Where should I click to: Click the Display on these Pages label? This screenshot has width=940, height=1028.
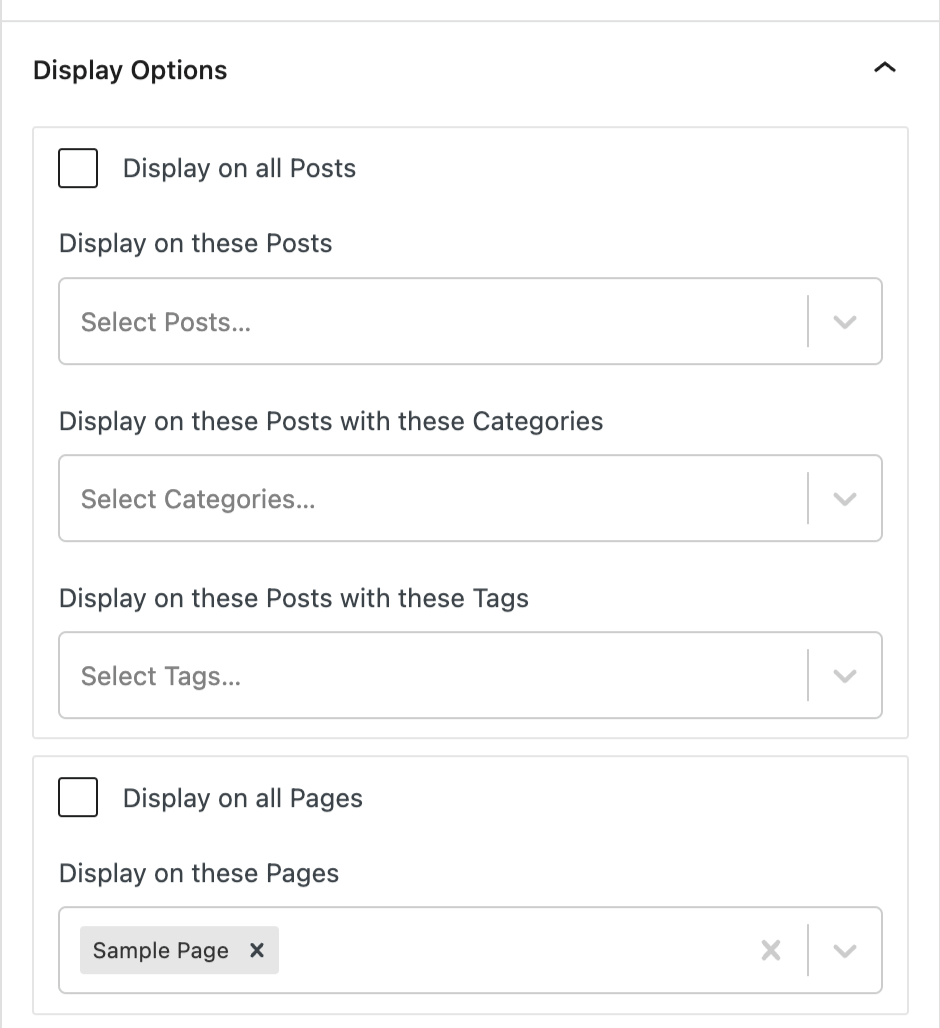click(x=198, y=873)
